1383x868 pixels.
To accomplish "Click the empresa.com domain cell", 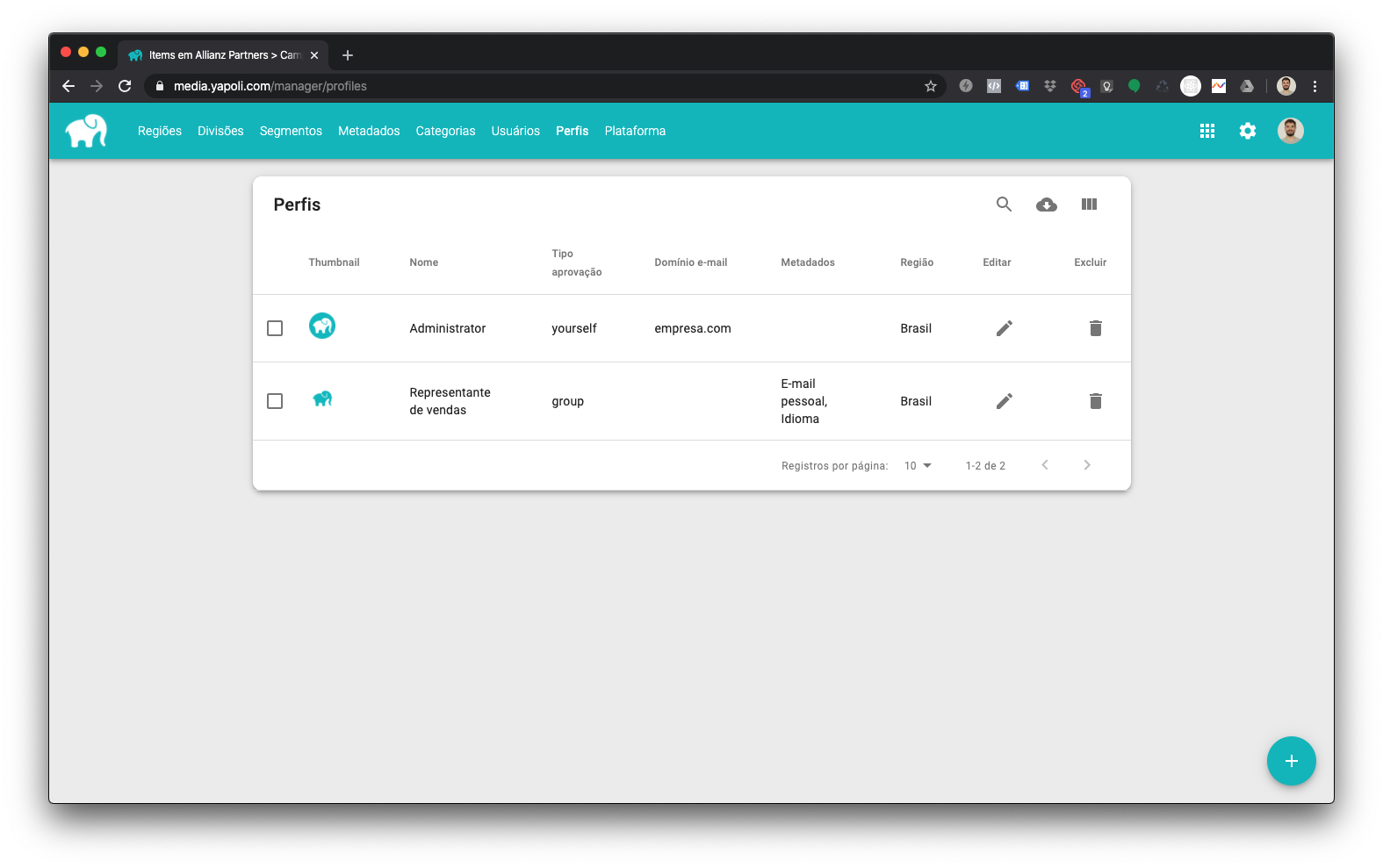I will click(693, 328).
